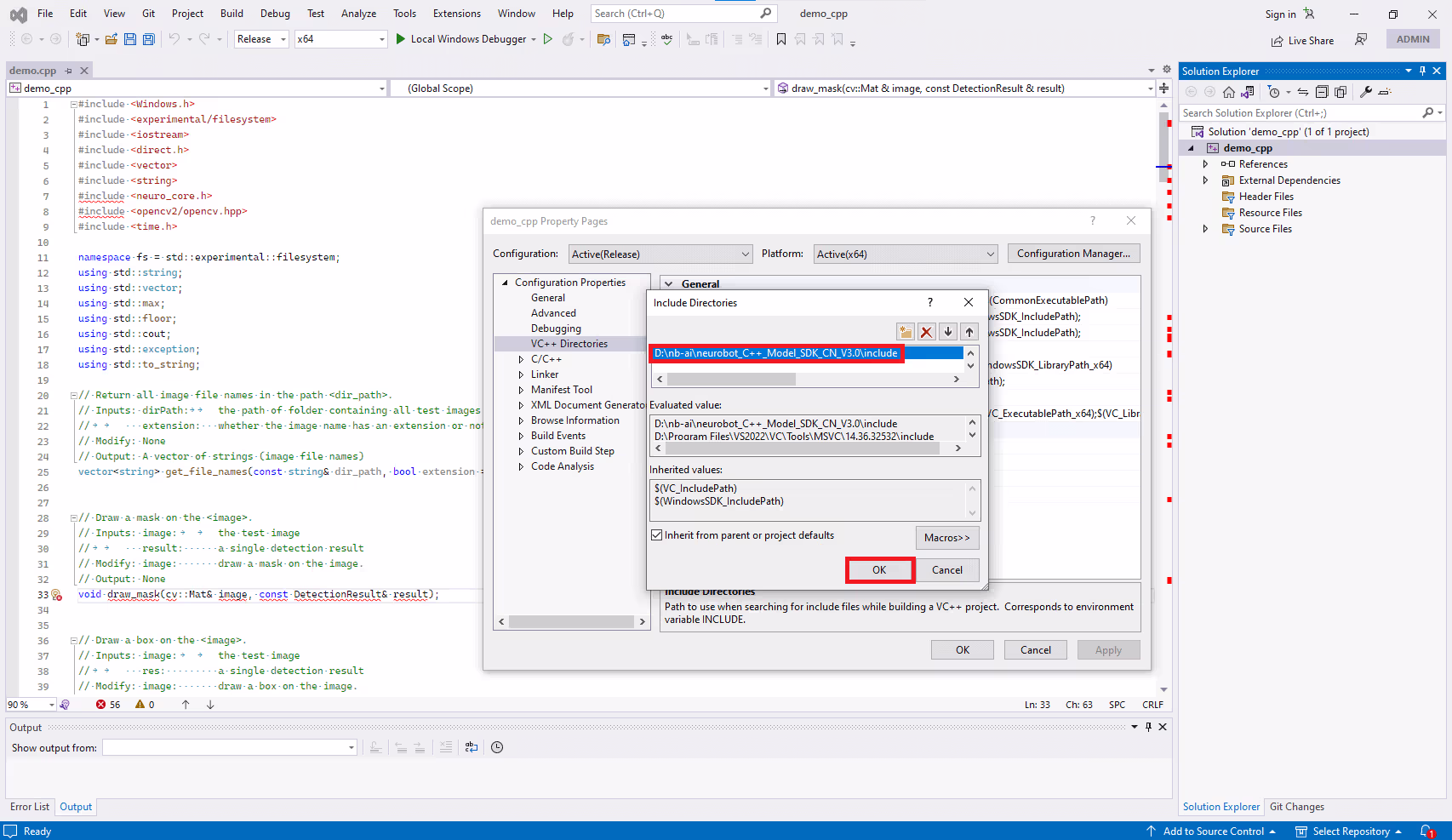Image resolution: width=1452 pixels, height=840 pixels.
Task: Click the Send Feedback icon near ADMIN
Action: 1361,39
